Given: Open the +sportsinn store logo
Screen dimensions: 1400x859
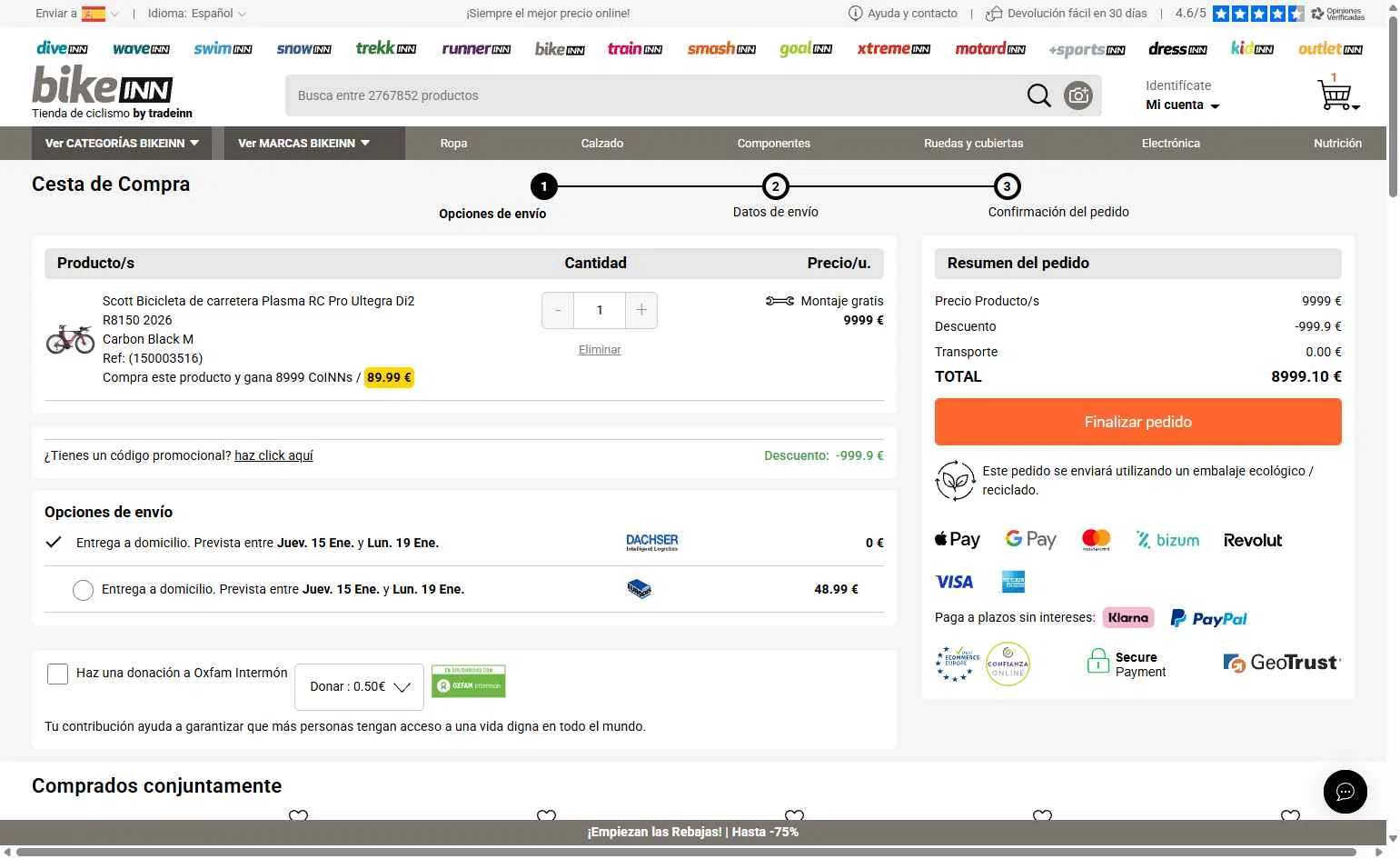Looking at the screenshot, I should (x=1087, y=49).
